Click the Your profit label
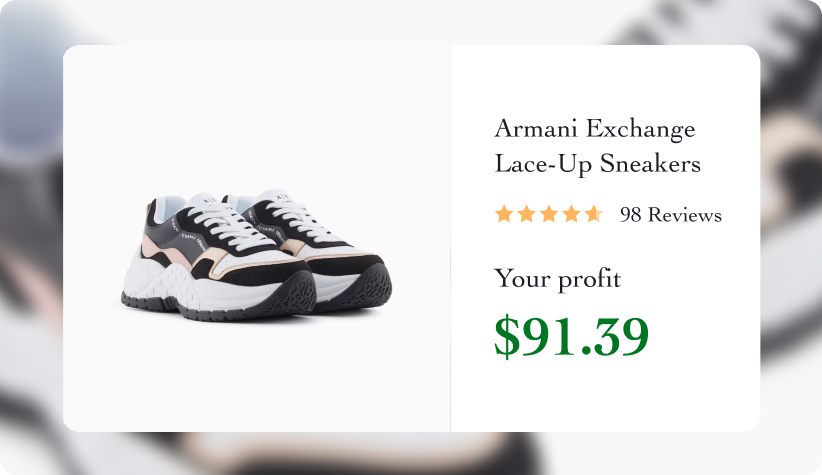 click(557, 279)
